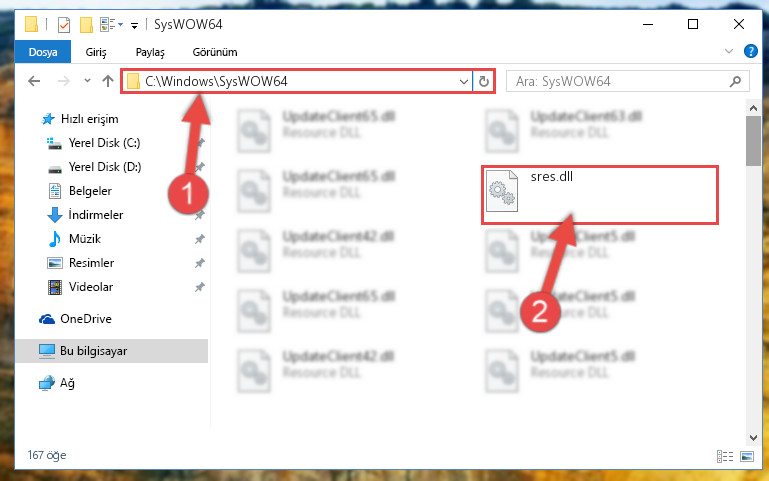
Task: Go up one folder level arrow
Action: pyautogui.click(x=108, y=81)
